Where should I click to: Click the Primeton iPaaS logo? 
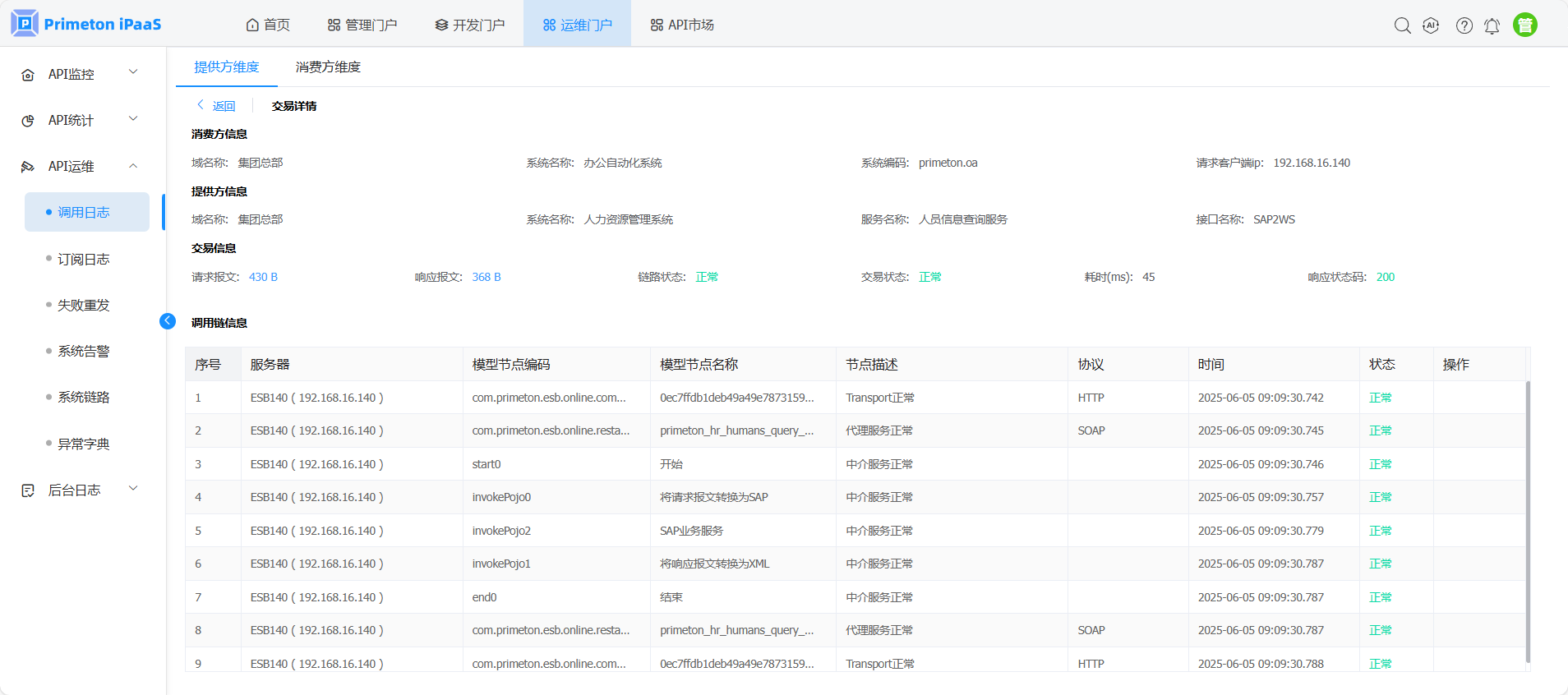(x=86, y=24)
